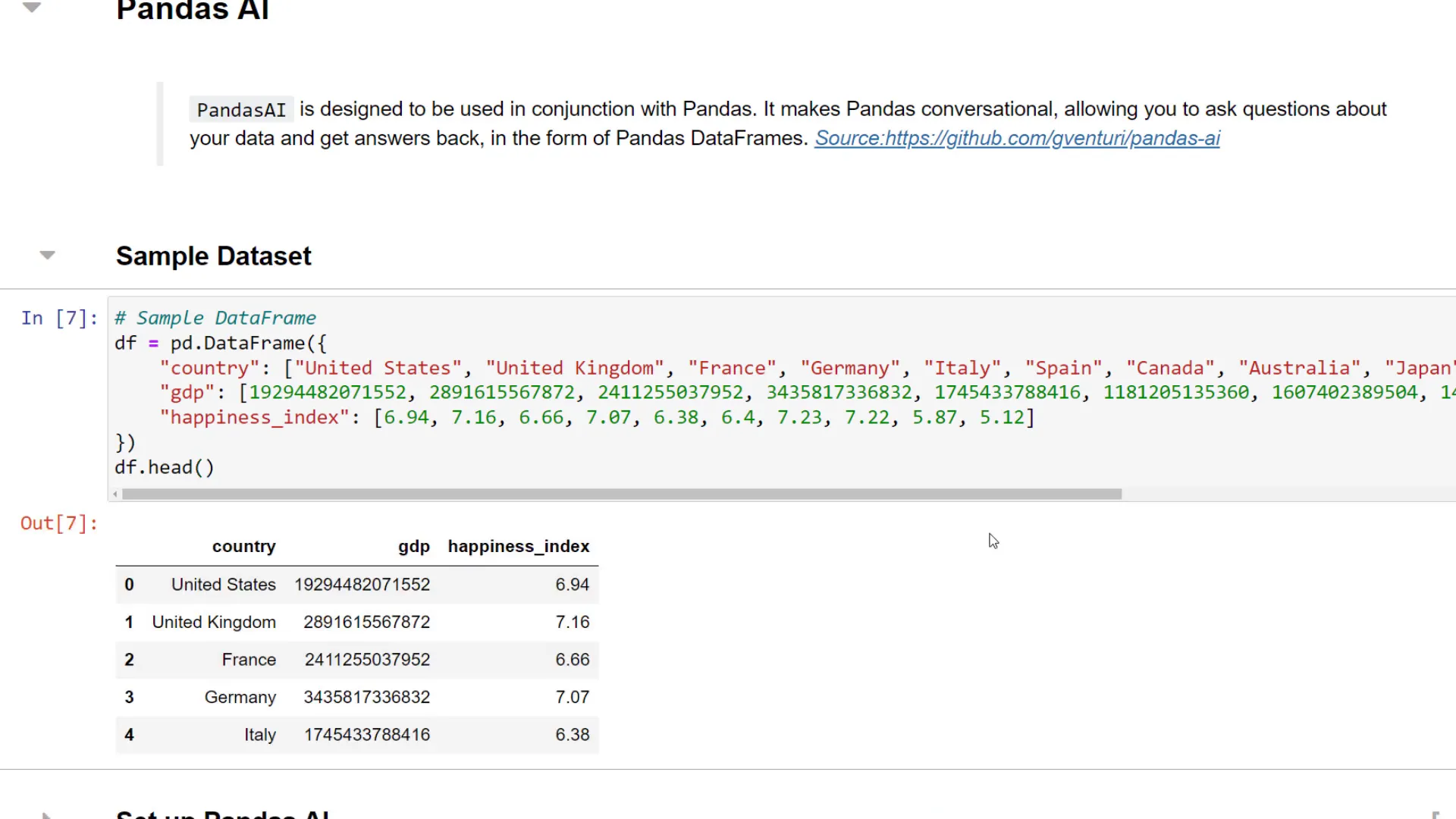Click the happiness_index column header
Screen dimensions: 1456x819
[519, 546]
